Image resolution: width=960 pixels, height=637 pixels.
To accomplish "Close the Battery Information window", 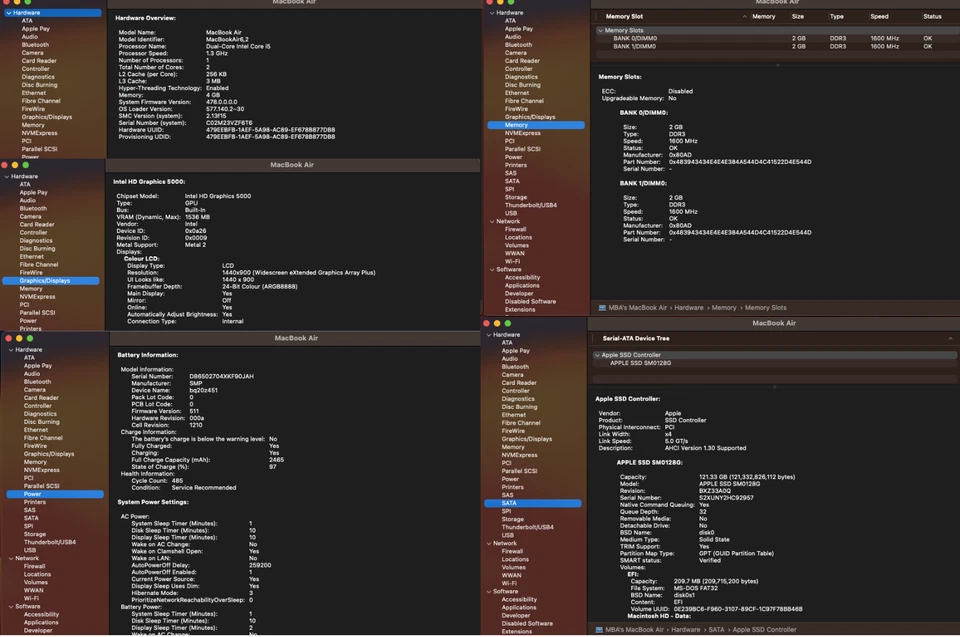I will 9,339.
